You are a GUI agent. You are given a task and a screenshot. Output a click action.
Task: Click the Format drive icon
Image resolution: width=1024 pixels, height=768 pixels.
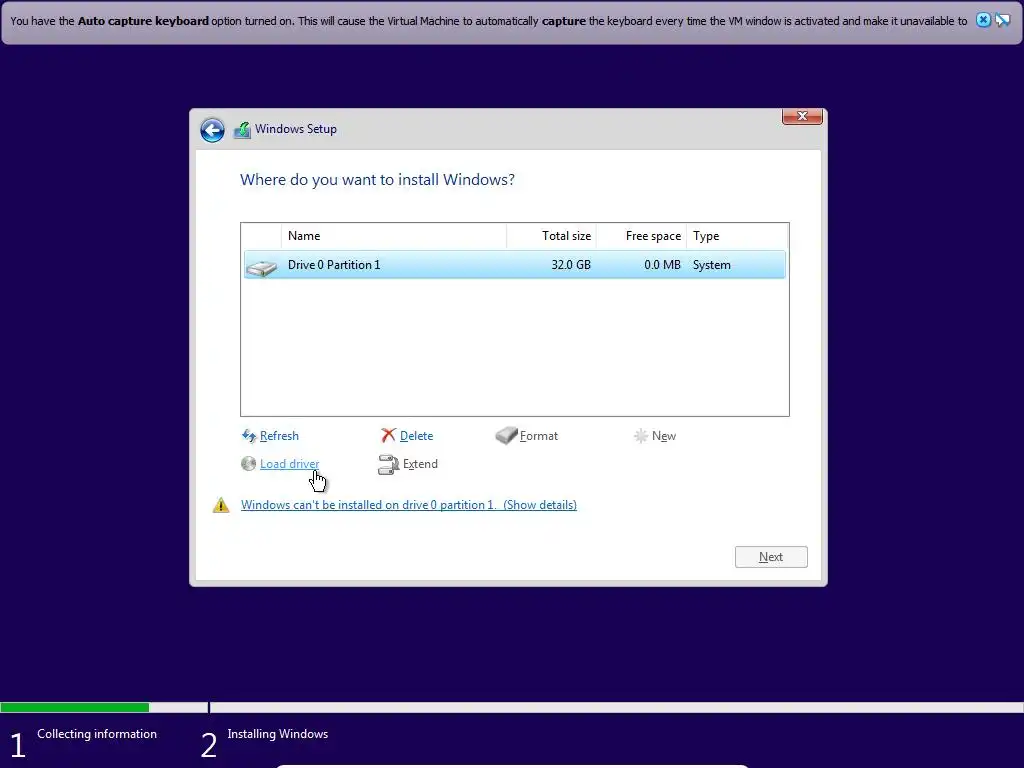click(x=506, y=436)
